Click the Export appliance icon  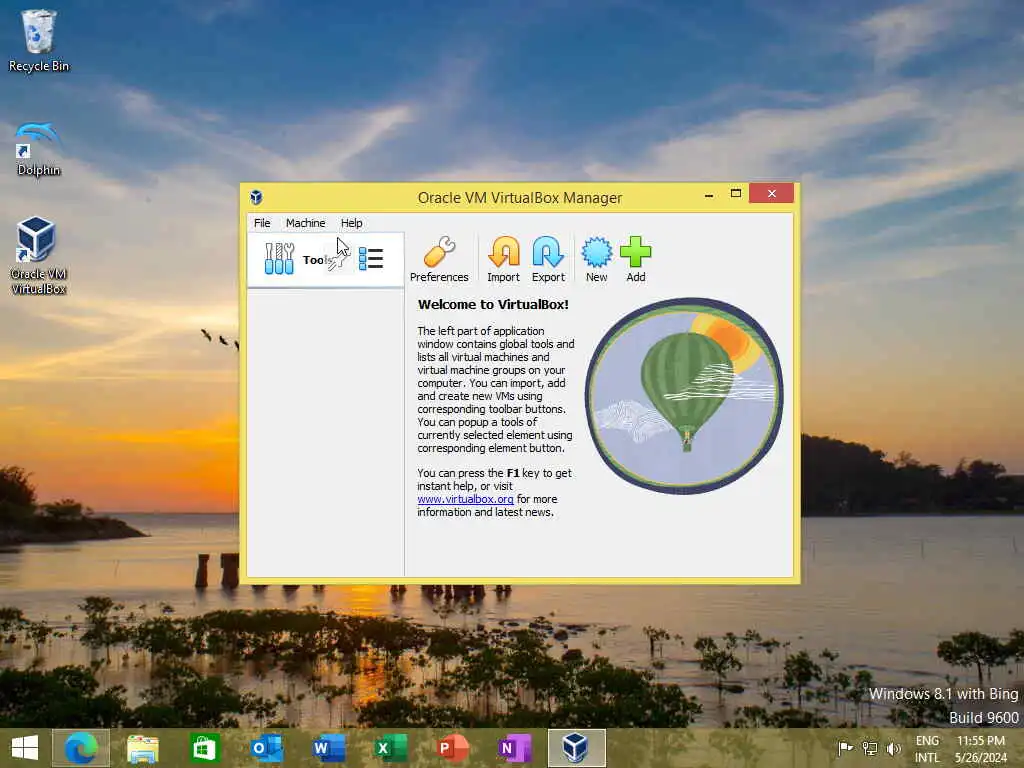point(548,259)
